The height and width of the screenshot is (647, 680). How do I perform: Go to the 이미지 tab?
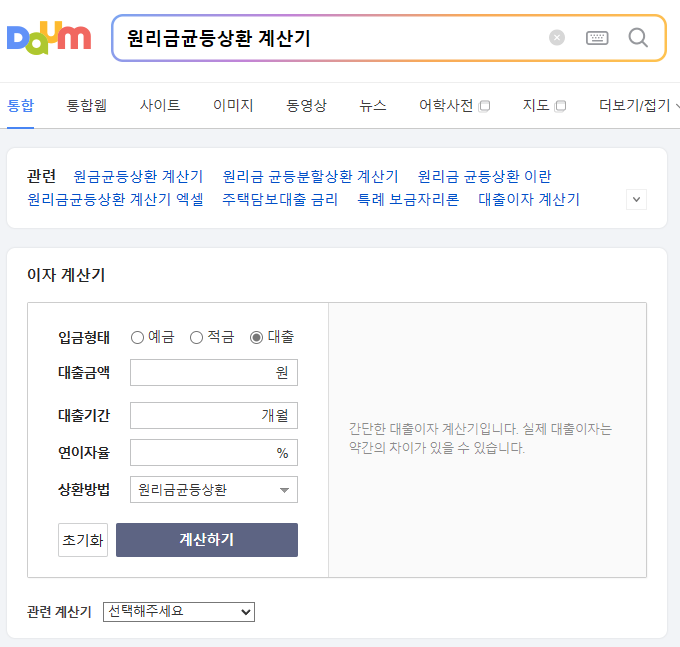(x=233, y=105)
